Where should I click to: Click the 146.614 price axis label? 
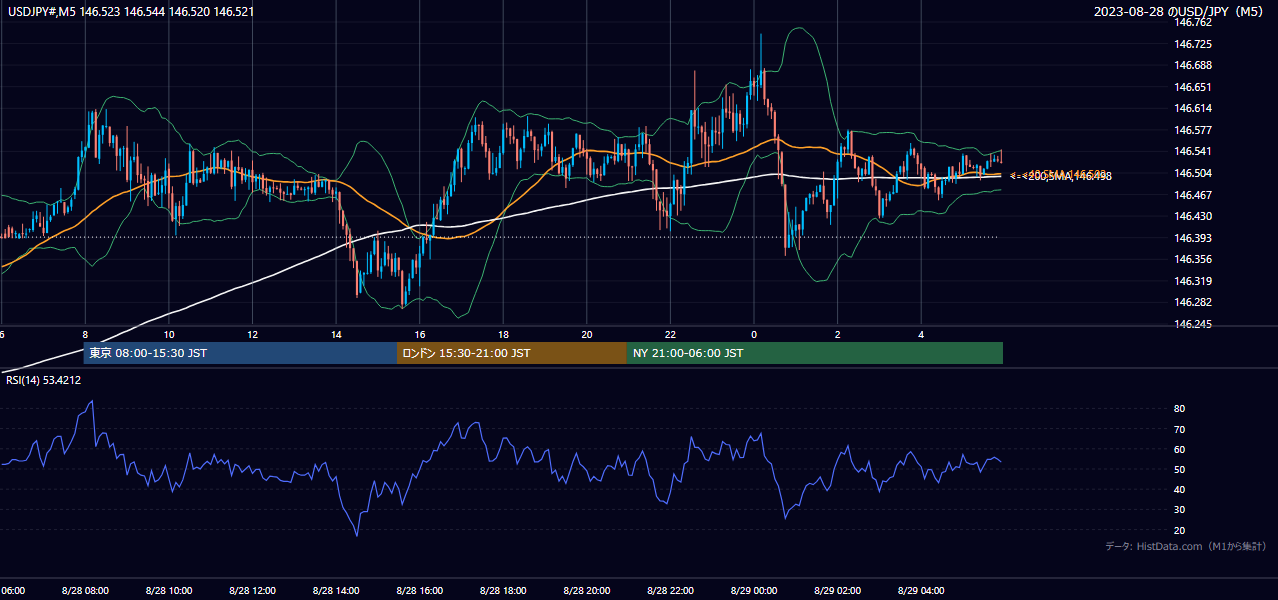[1194, 108]
